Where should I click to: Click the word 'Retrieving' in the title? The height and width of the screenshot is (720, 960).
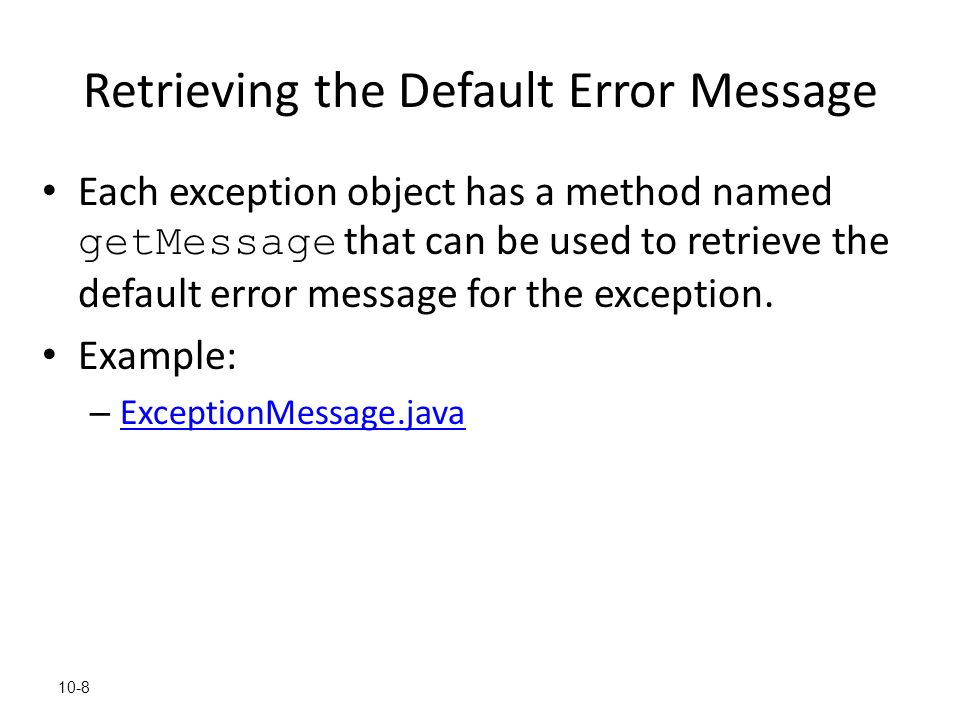(x=191, y=92)
